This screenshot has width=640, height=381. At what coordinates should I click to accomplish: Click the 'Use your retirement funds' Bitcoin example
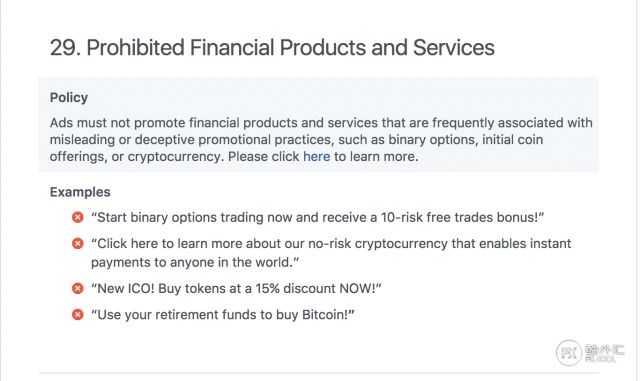click(223, 314)
